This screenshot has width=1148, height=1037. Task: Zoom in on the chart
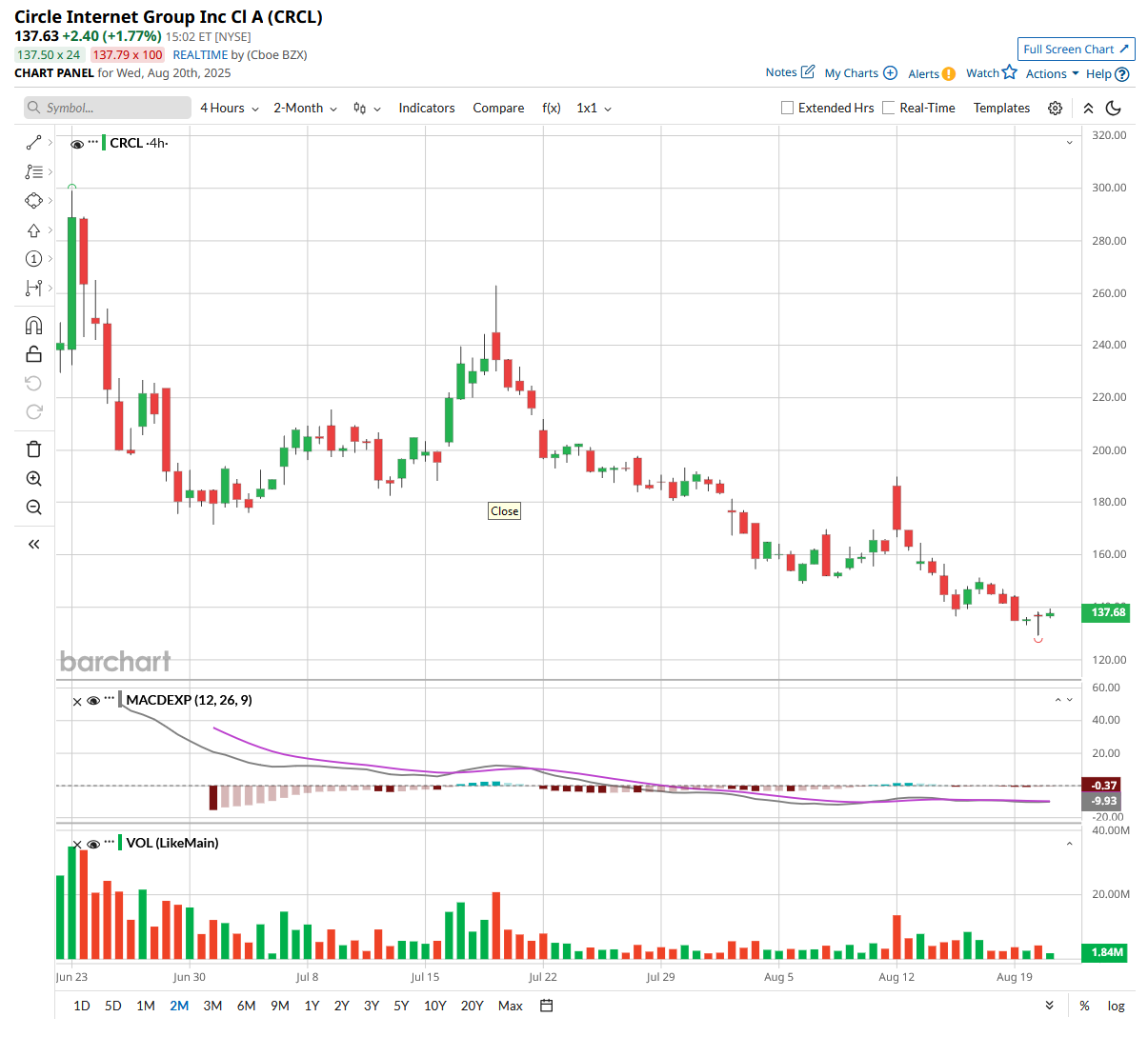tap(33, 479)
